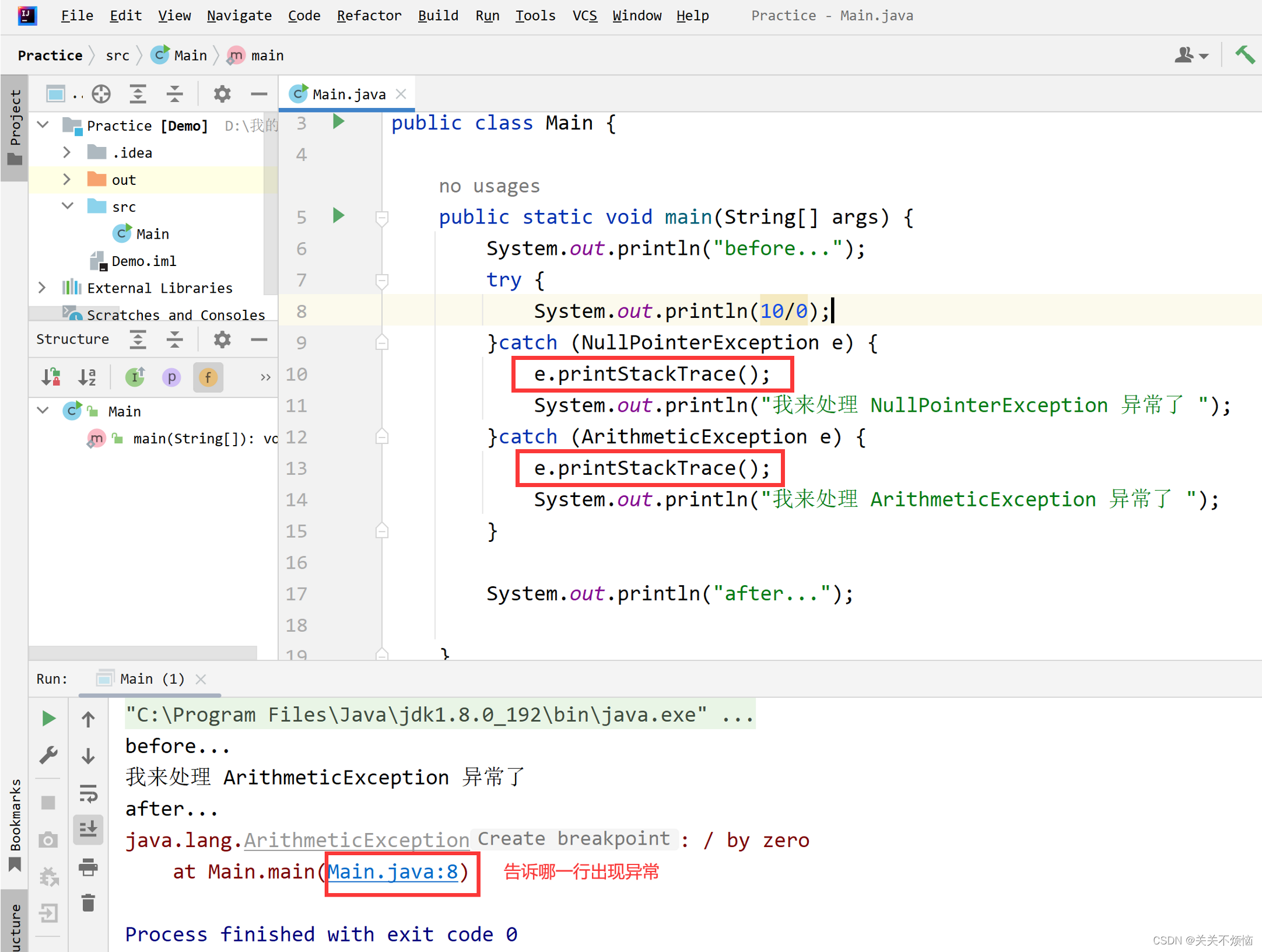
Task: Click the Main.java:8 stack trace link
Action: pos(392,871)
